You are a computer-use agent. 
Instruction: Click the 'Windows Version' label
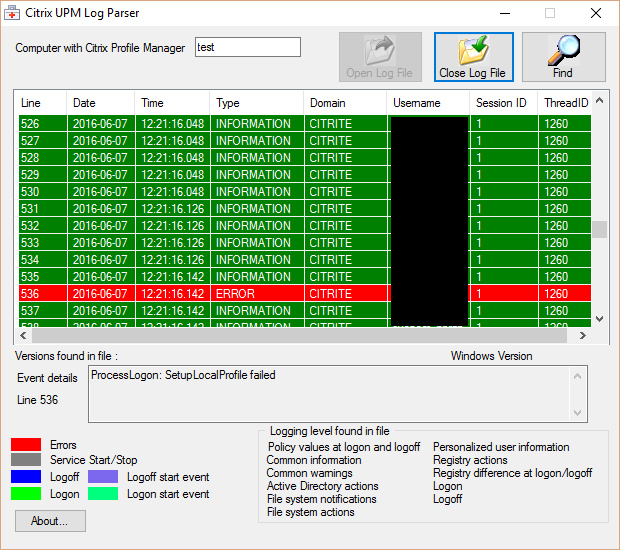click(x=491, y=356)
